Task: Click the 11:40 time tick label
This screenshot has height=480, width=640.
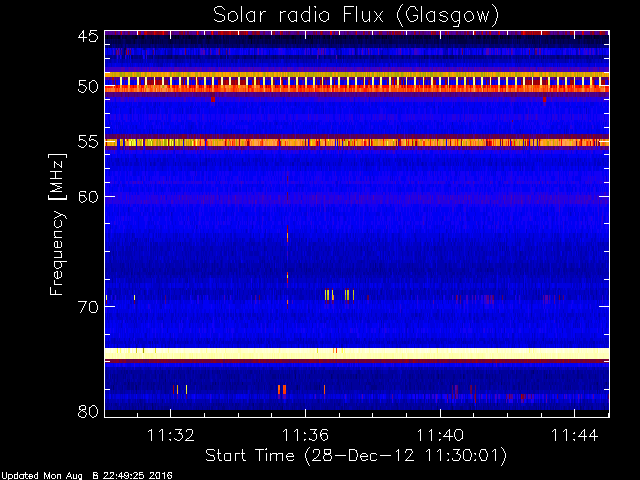Action: click(x=440, y=435)
